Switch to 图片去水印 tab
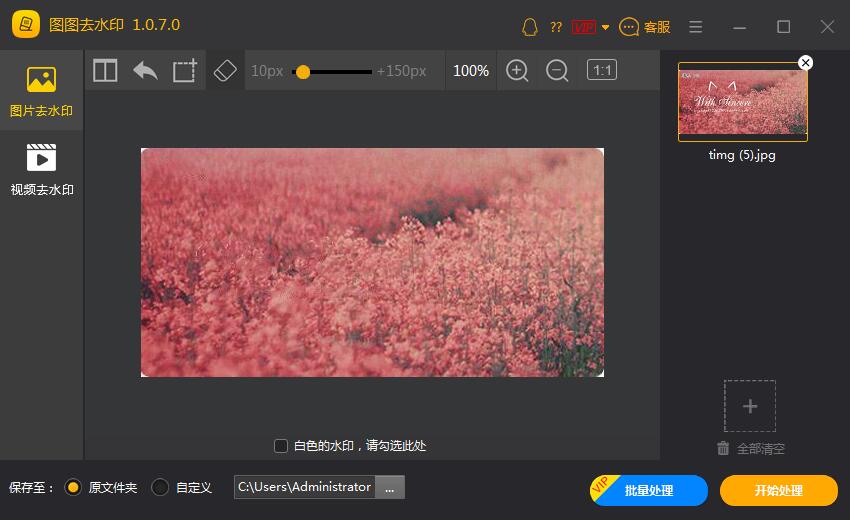This screenshot has width=850, height=520. click(x=41, y=91)
